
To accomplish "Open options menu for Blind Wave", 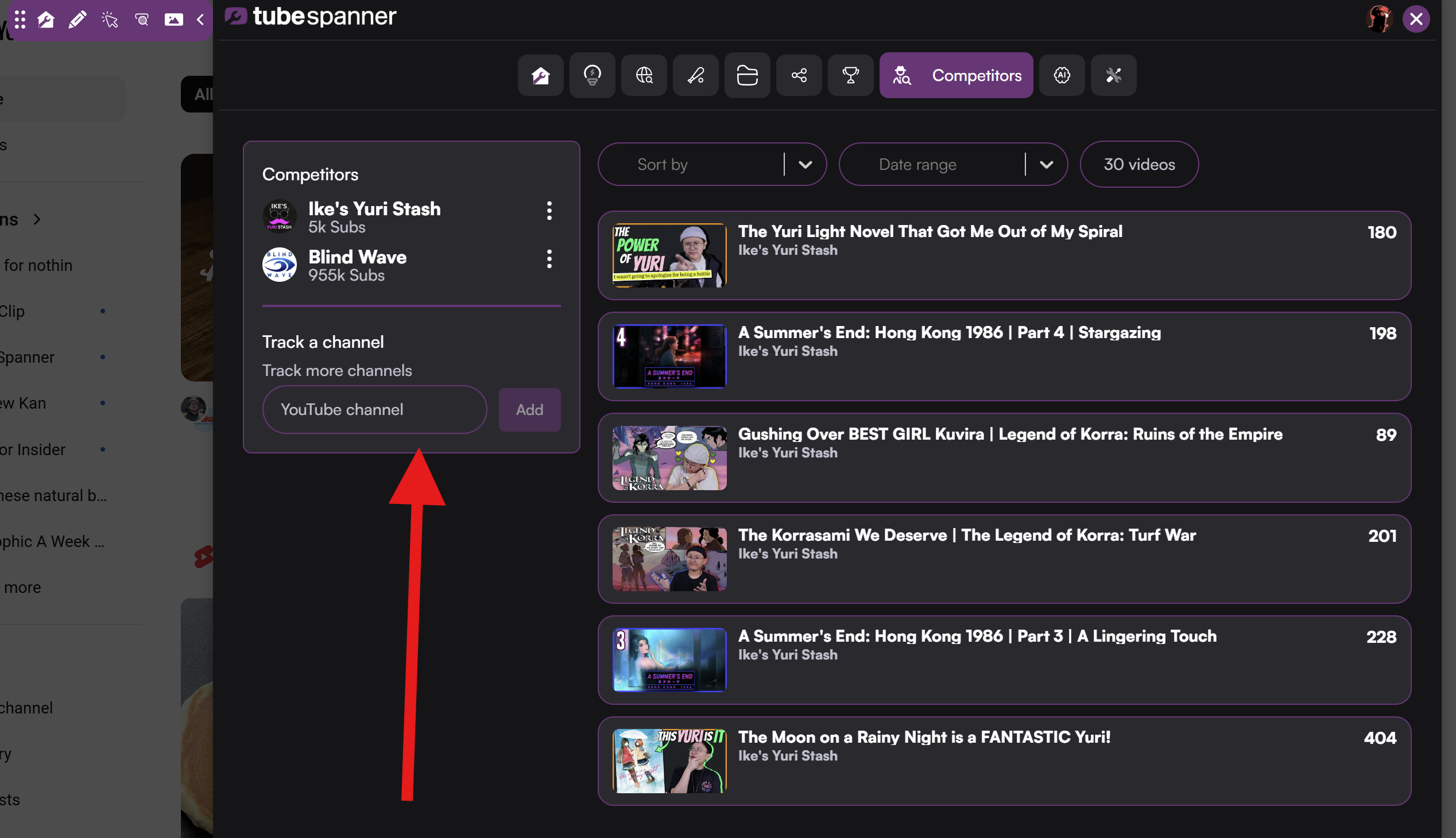I will 549,259.
